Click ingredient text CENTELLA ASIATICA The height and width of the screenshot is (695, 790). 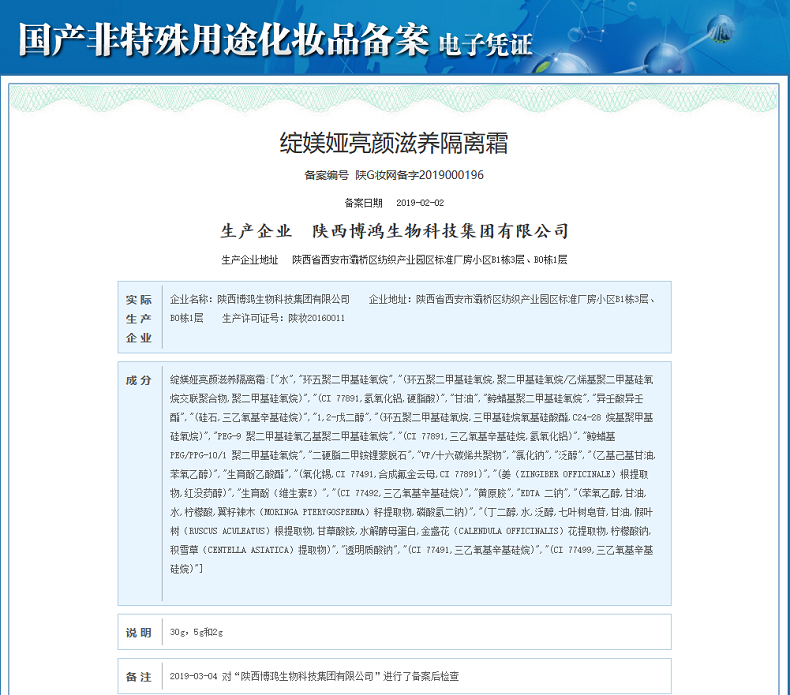(249, 551)
